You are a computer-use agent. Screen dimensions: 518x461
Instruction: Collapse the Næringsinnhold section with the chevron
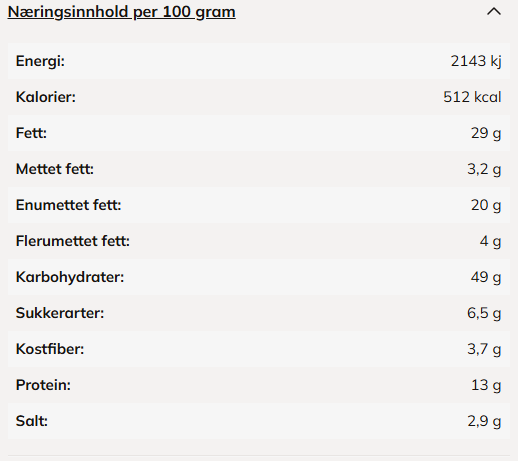pyautogui.click(x=494, y=12)
